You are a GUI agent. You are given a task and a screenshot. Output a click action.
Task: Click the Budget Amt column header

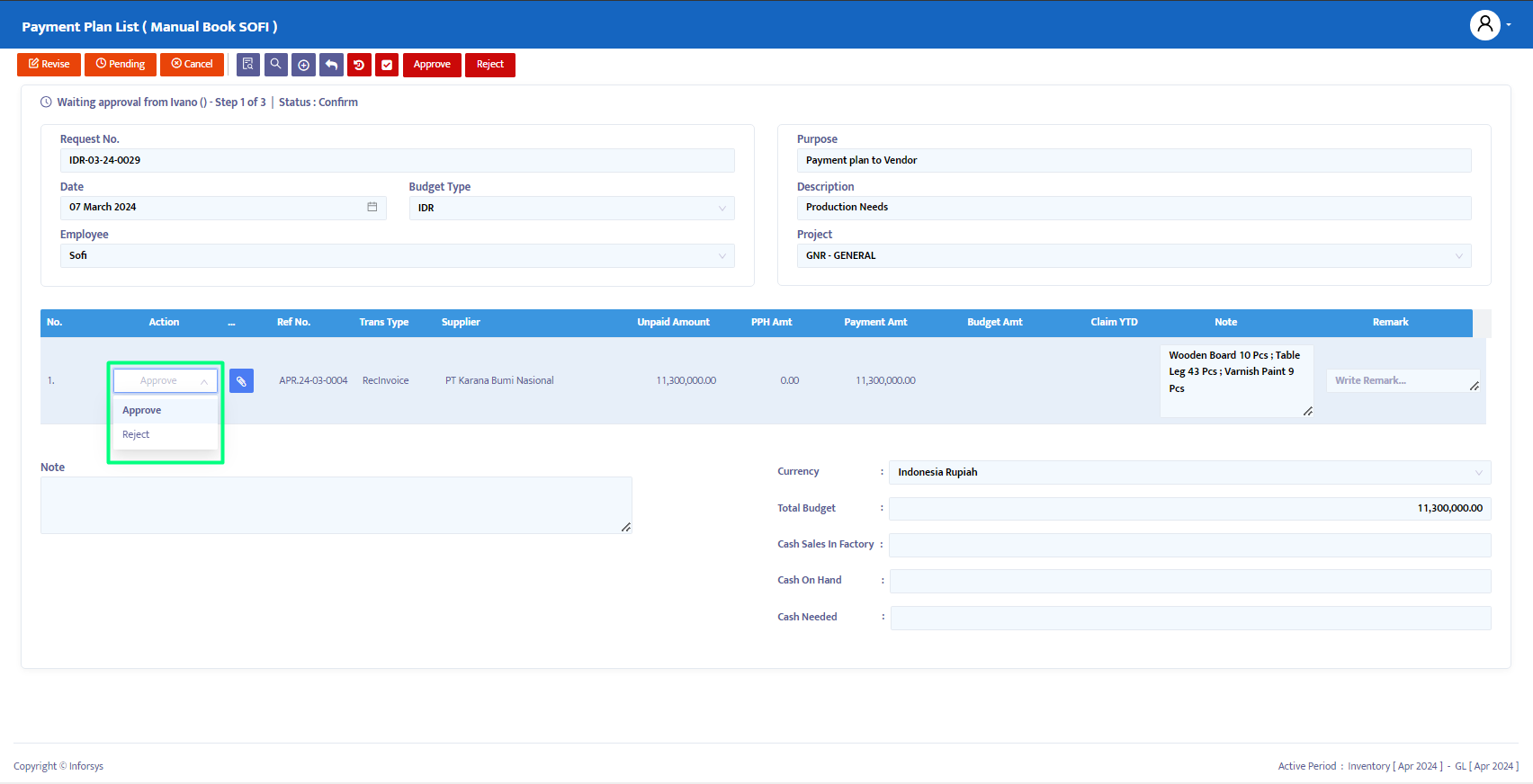[995, 322]
